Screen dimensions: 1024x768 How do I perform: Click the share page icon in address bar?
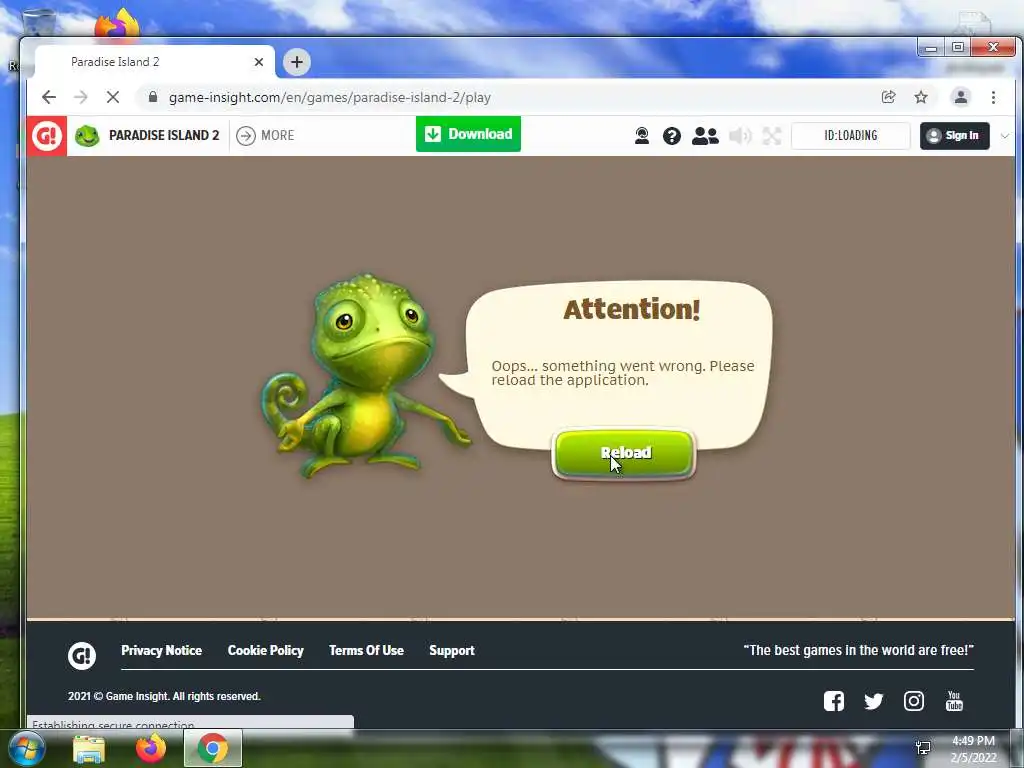tap(888, 97)
